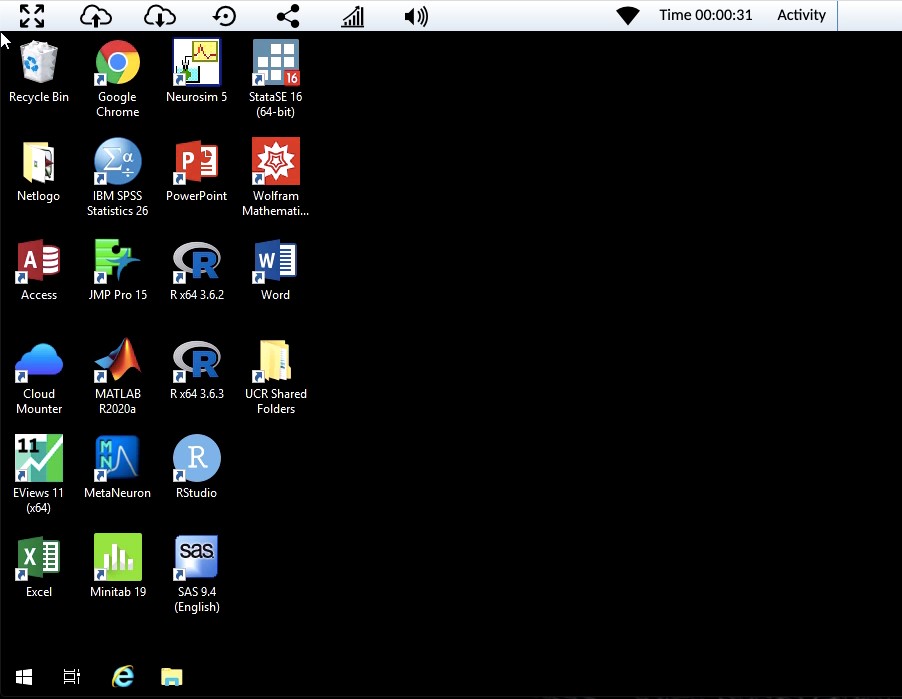Open the Windows Start menu
This screenshot has width=902, height=699.
pyautogui.click(x=24, y=677)
